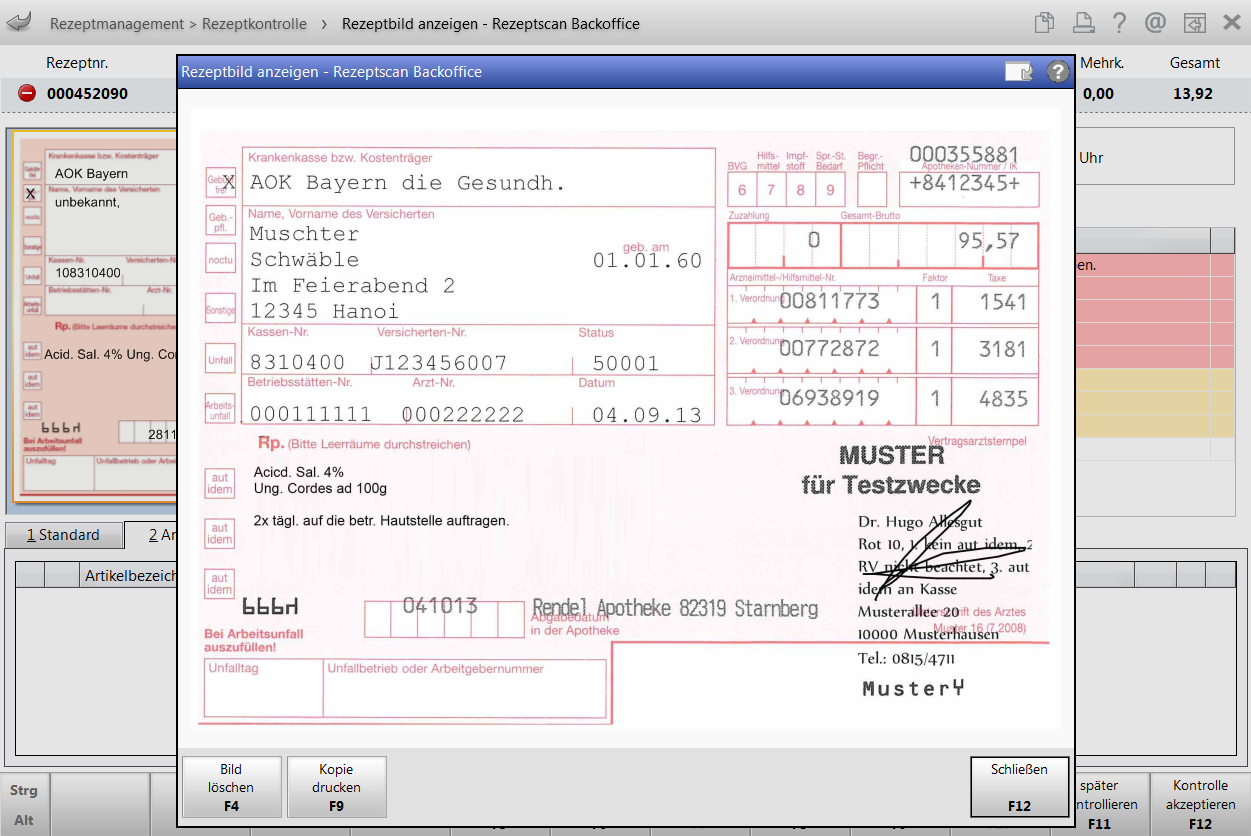
Task: Click the @ contact icon
Action: click(1156, 22)
